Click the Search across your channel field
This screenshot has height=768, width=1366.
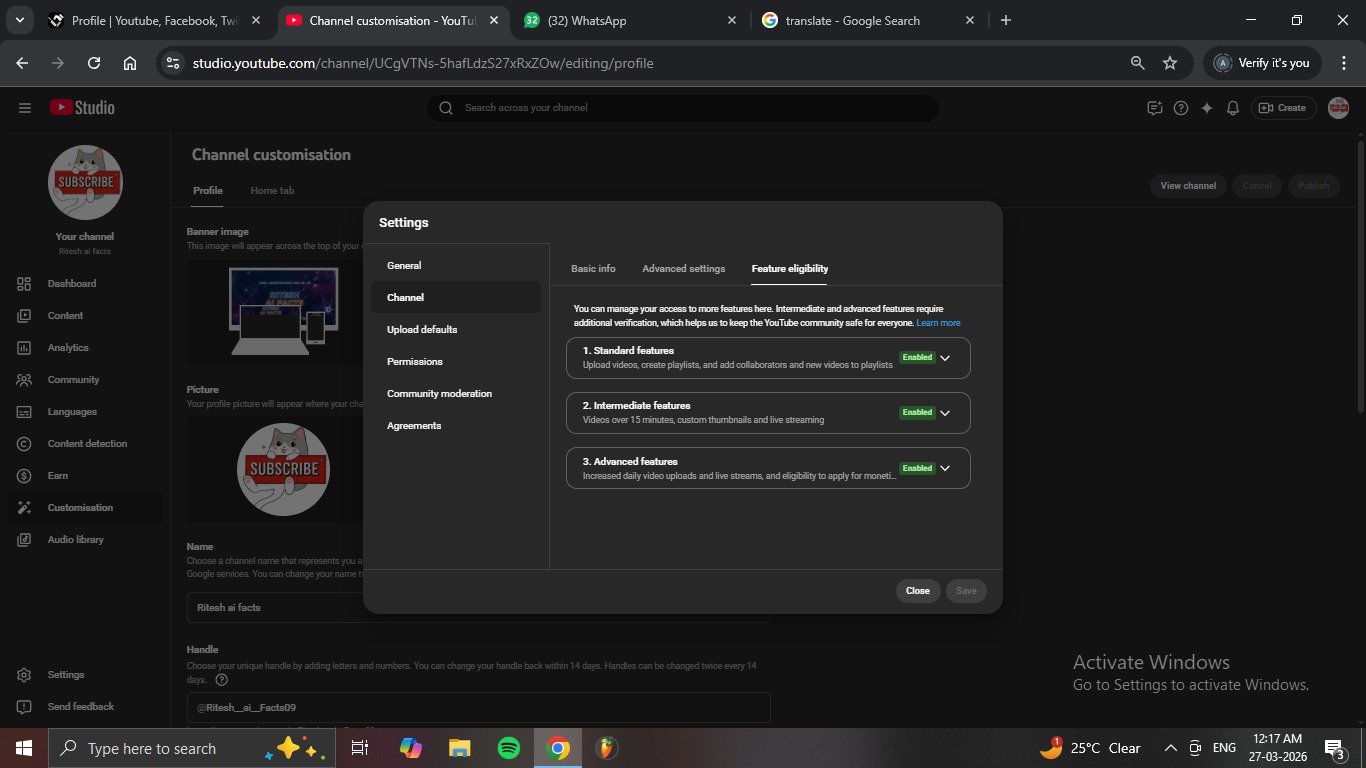point(682,108)
